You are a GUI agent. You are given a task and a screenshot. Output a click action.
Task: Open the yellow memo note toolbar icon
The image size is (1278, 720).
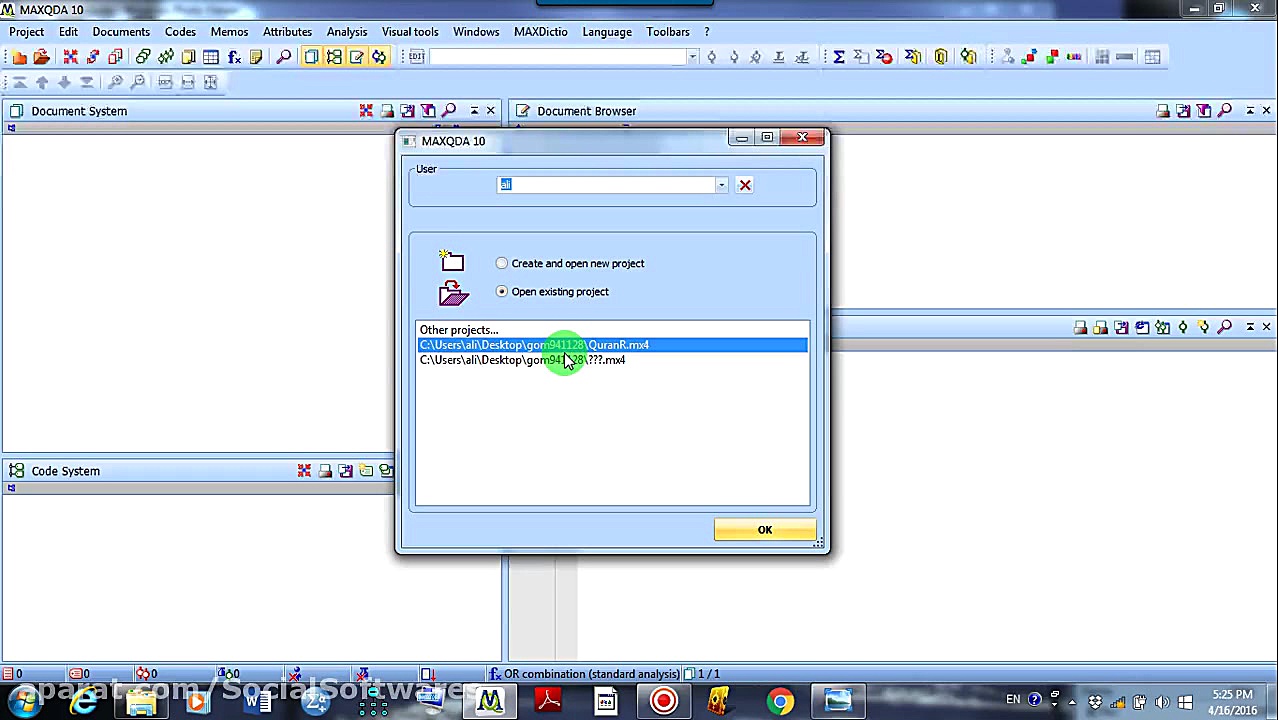pos(256,57)
